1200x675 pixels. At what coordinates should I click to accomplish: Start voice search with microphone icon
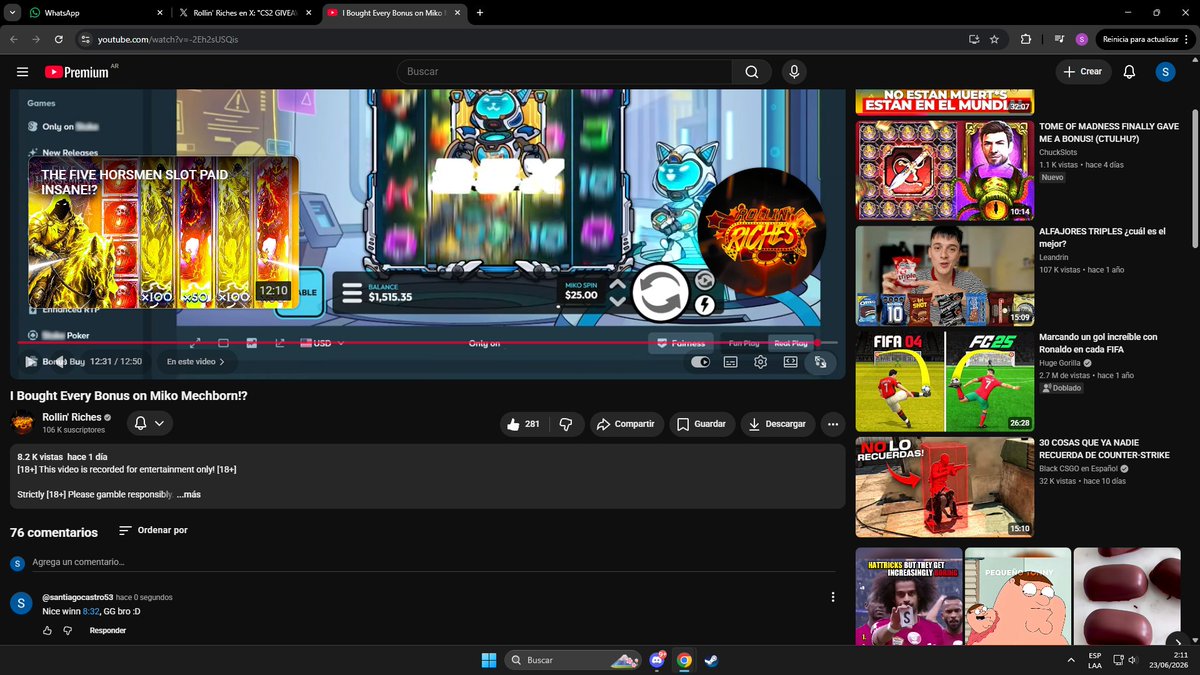click(x=794, y=72)
